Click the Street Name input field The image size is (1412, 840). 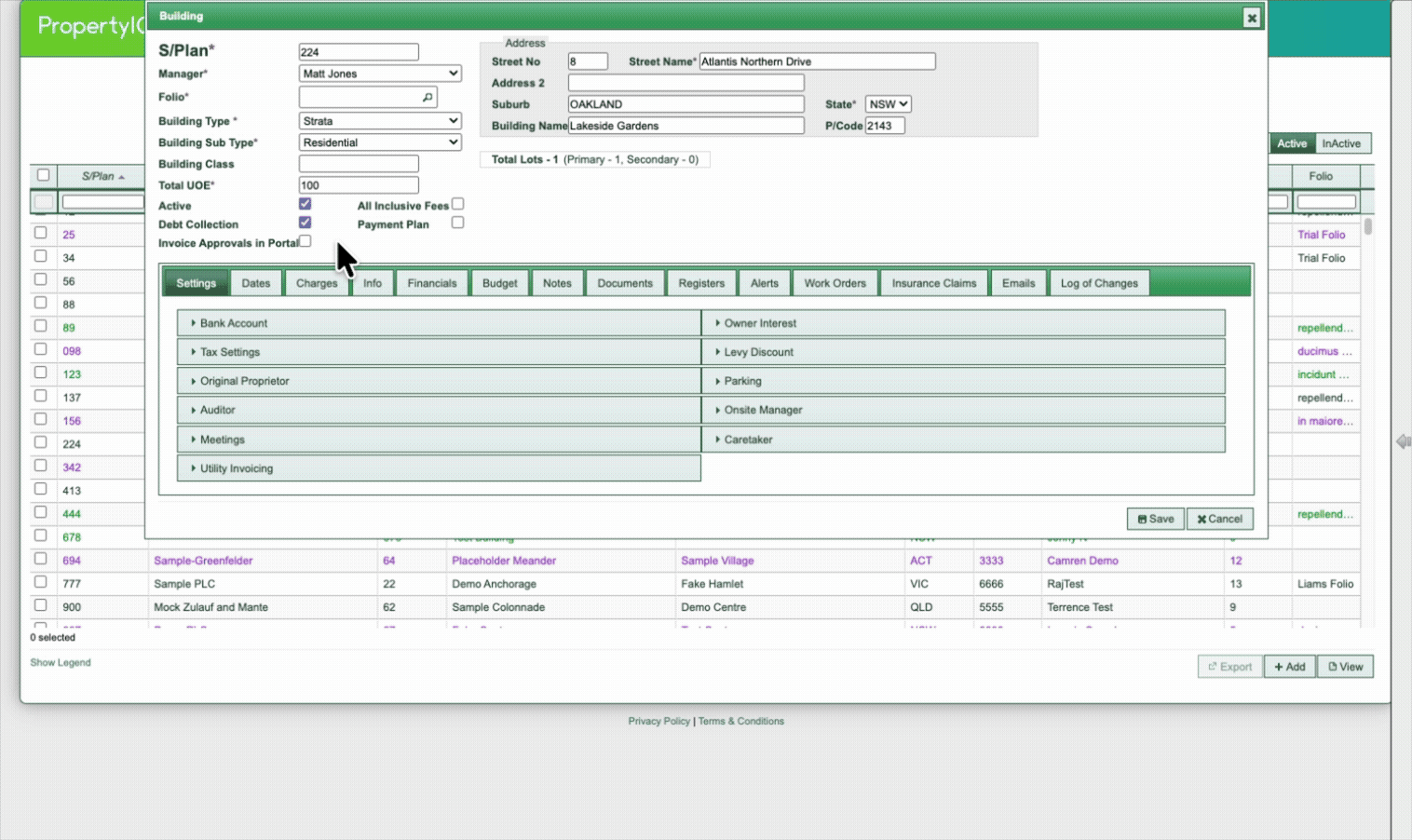817,61
